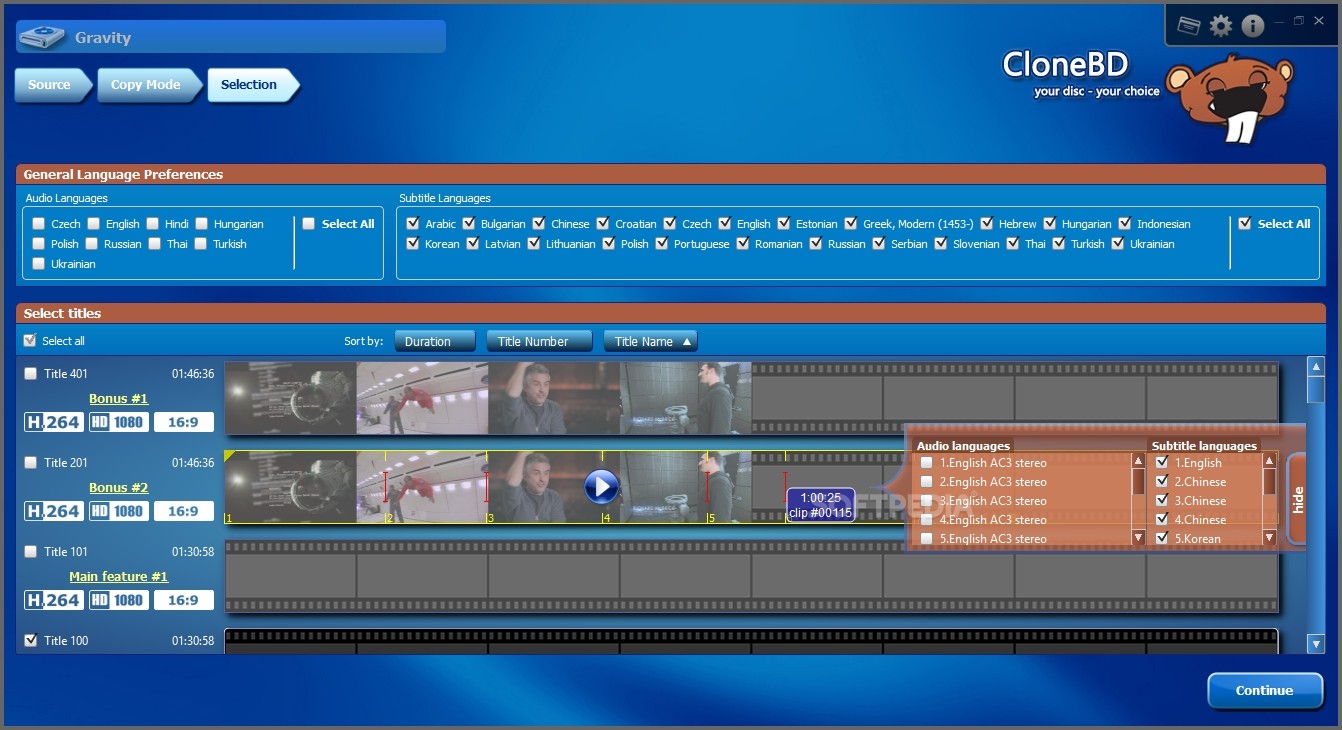Click the up arrow of the Audio languages list
The width and height of the screenshot is (1342, 730).
pos(1138,461)
